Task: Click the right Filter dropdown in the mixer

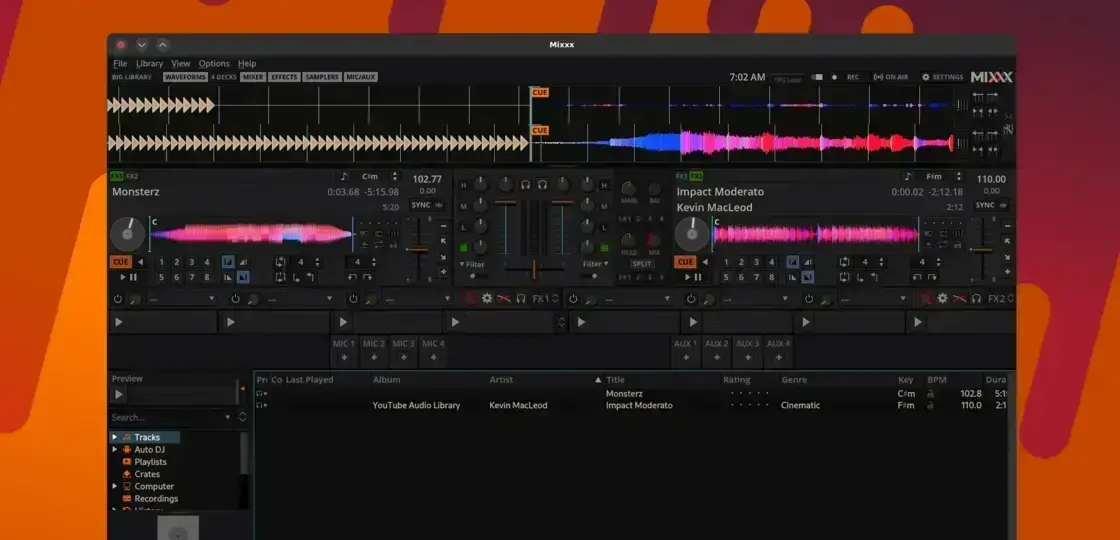Action: click(x=595, y=264)
